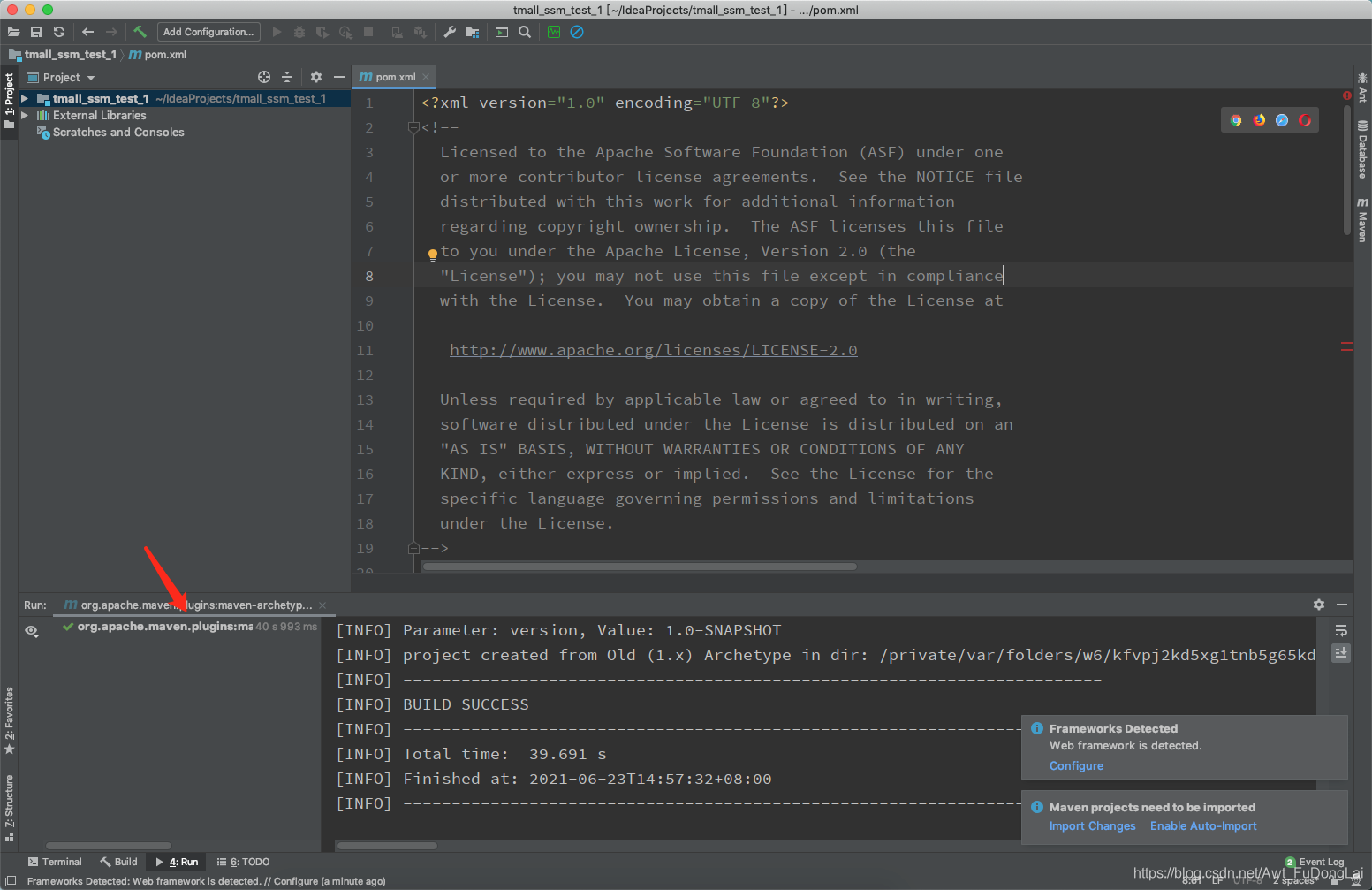
Task: Open preview in Opera browser icon
Action: [x=1305, y=120]
